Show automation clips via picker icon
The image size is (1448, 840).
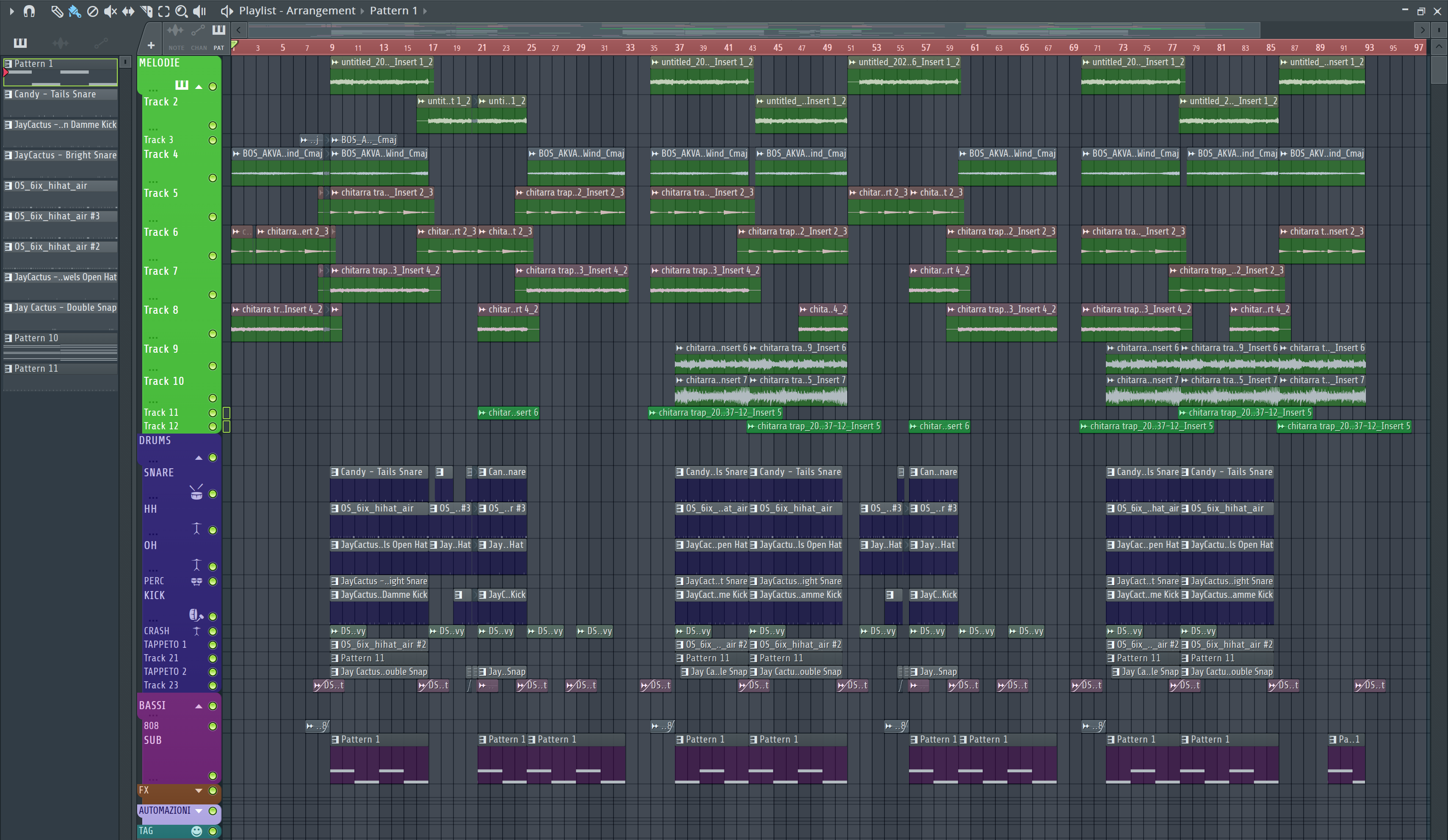point(101,42)
